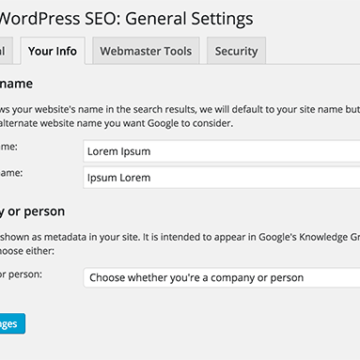
Task: Open the company or person dropdown
Action: pyautogui.click(x=222, y=277)
